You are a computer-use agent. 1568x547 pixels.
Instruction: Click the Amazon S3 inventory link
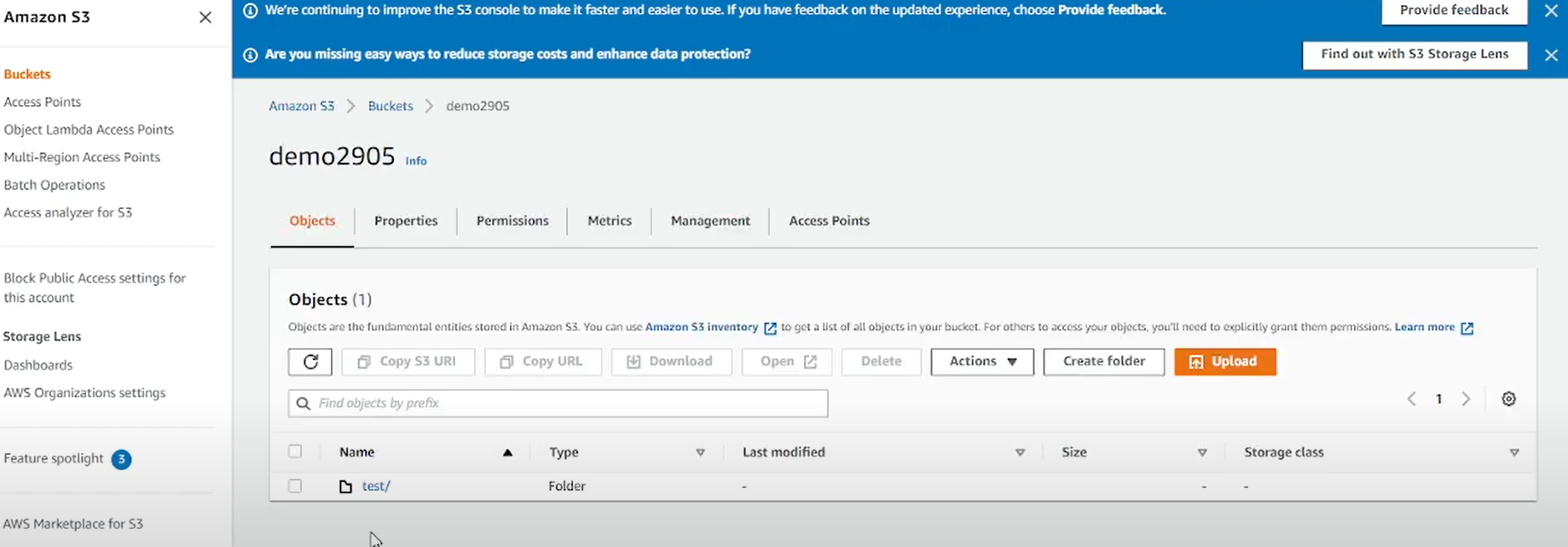[x=702, y=327]
